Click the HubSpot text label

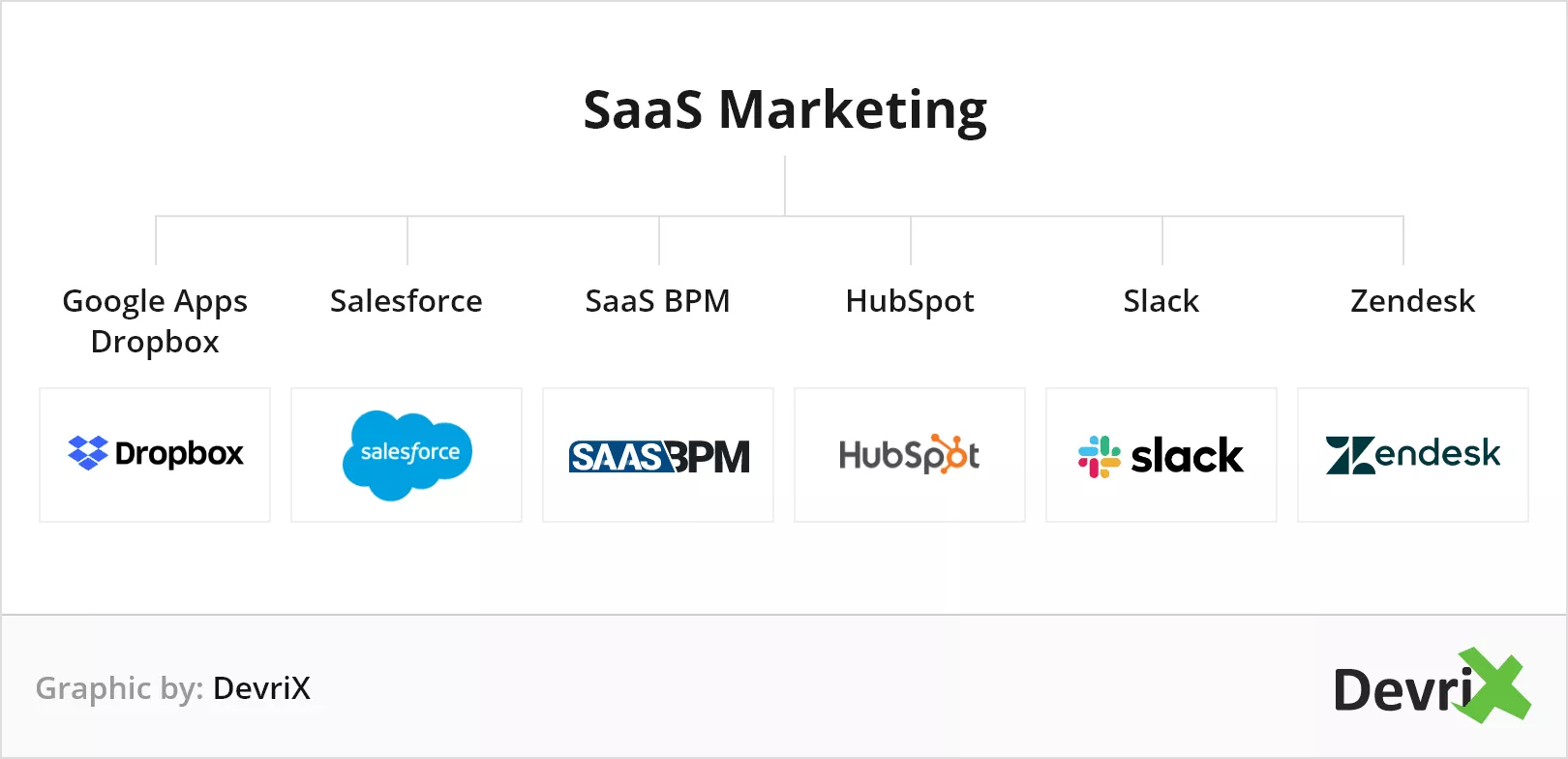coord(910,302)
